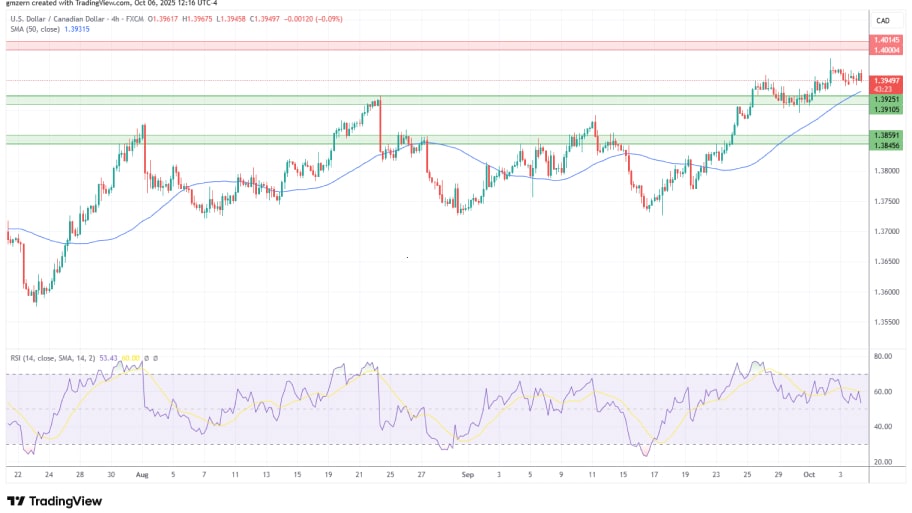This screenshot has height=513, width=912.
Task: Click the 1.40145 red price label
Action: pyautogui.click(x=886, y=41)
